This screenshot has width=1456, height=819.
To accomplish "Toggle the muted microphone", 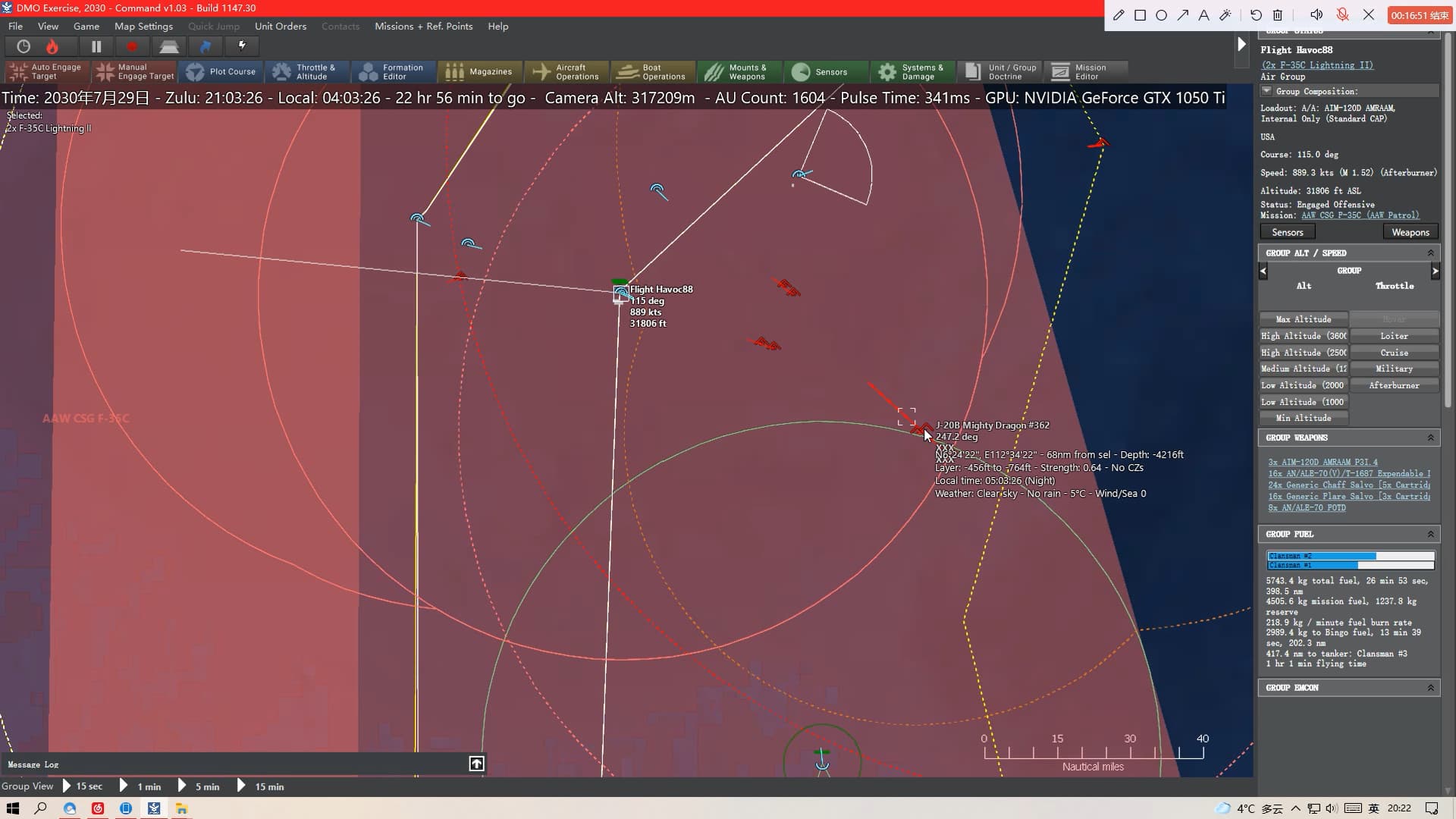I will coord(1342,15).
